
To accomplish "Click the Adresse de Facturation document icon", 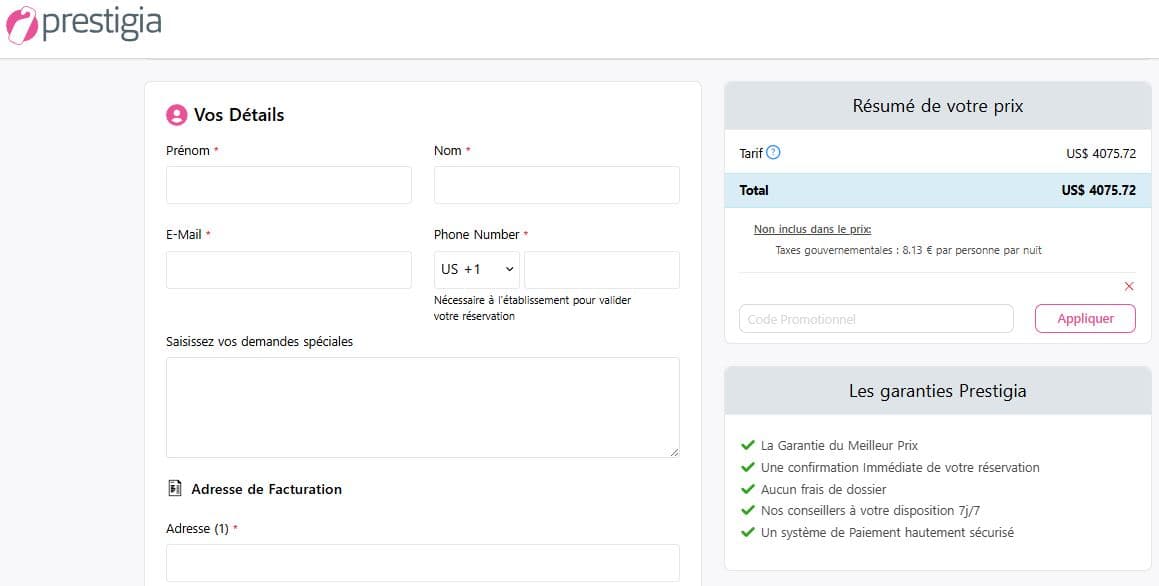I will 175,489.
